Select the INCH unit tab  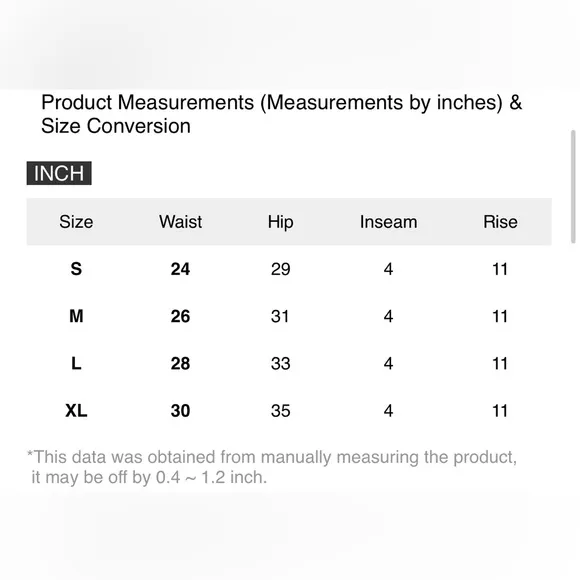point(59,173)
